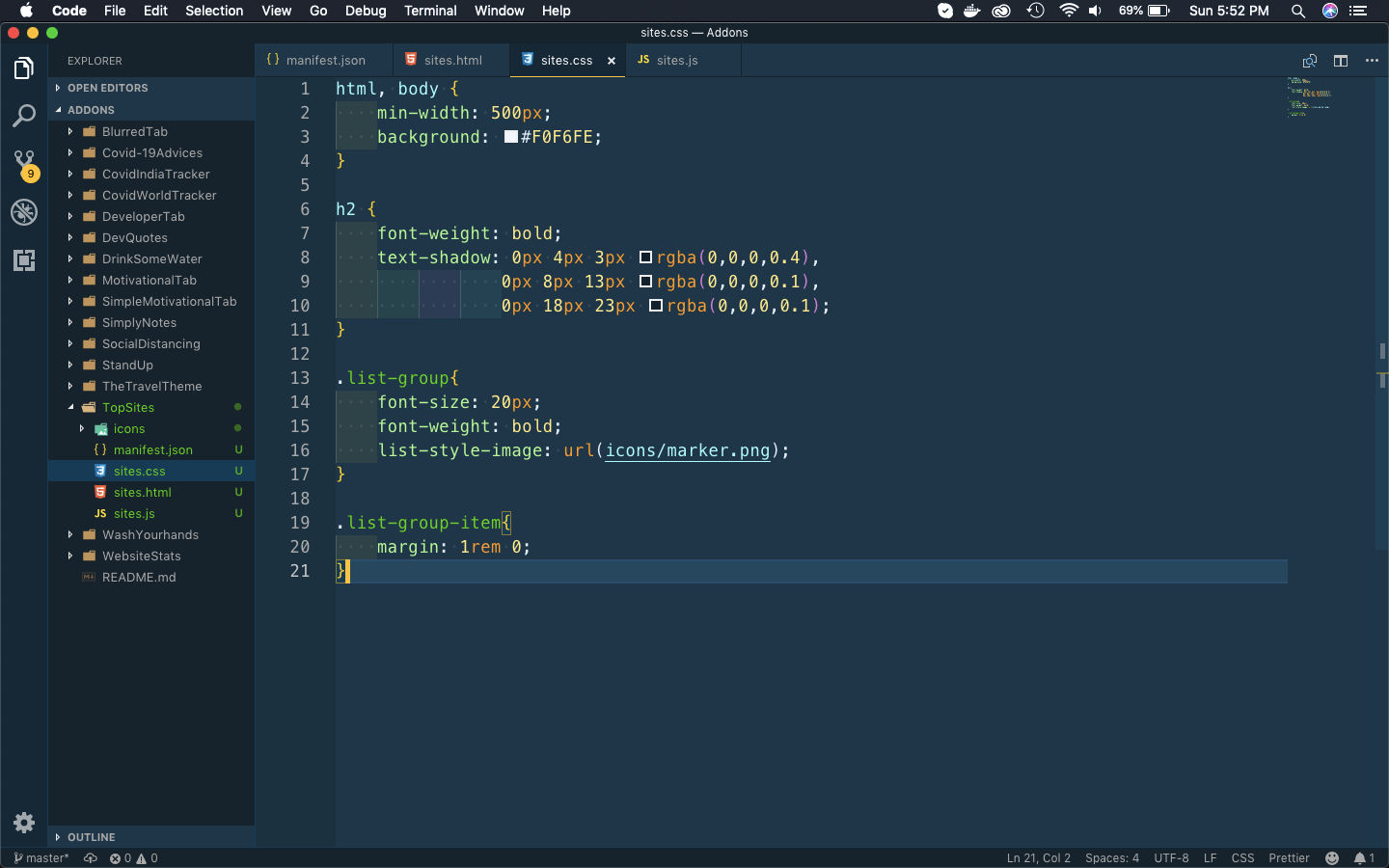The height and width of the screenshot is (868, 1389).
Task: Synchronize changes via cloud icon
Action: tap(91, 858)
